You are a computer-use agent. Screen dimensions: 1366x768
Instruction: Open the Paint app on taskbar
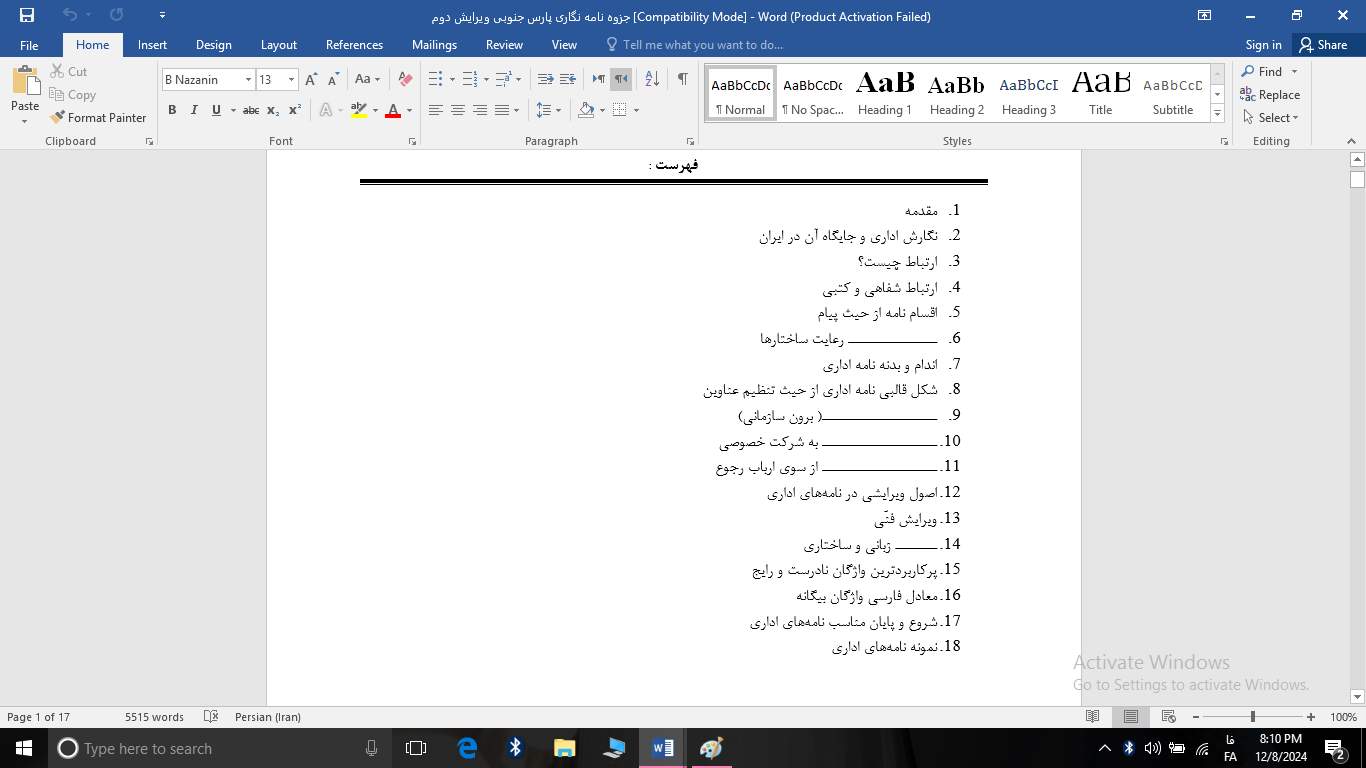[x=711, y=748]
